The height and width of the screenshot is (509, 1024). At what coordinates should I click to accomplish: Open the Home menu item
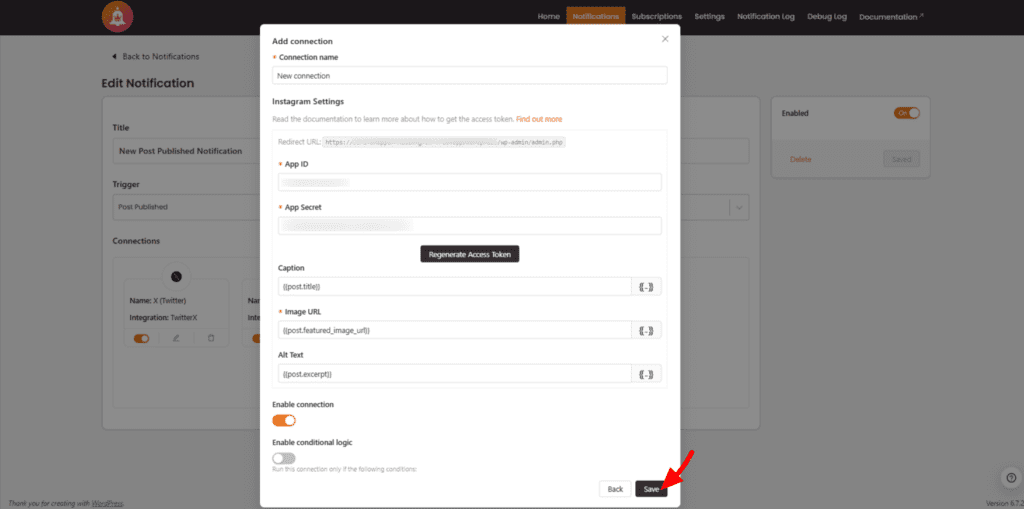coord(549,16)
